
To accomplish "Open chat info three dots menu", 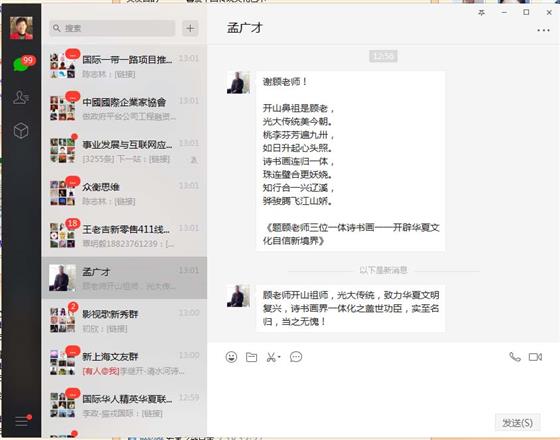I will [543, 30].
